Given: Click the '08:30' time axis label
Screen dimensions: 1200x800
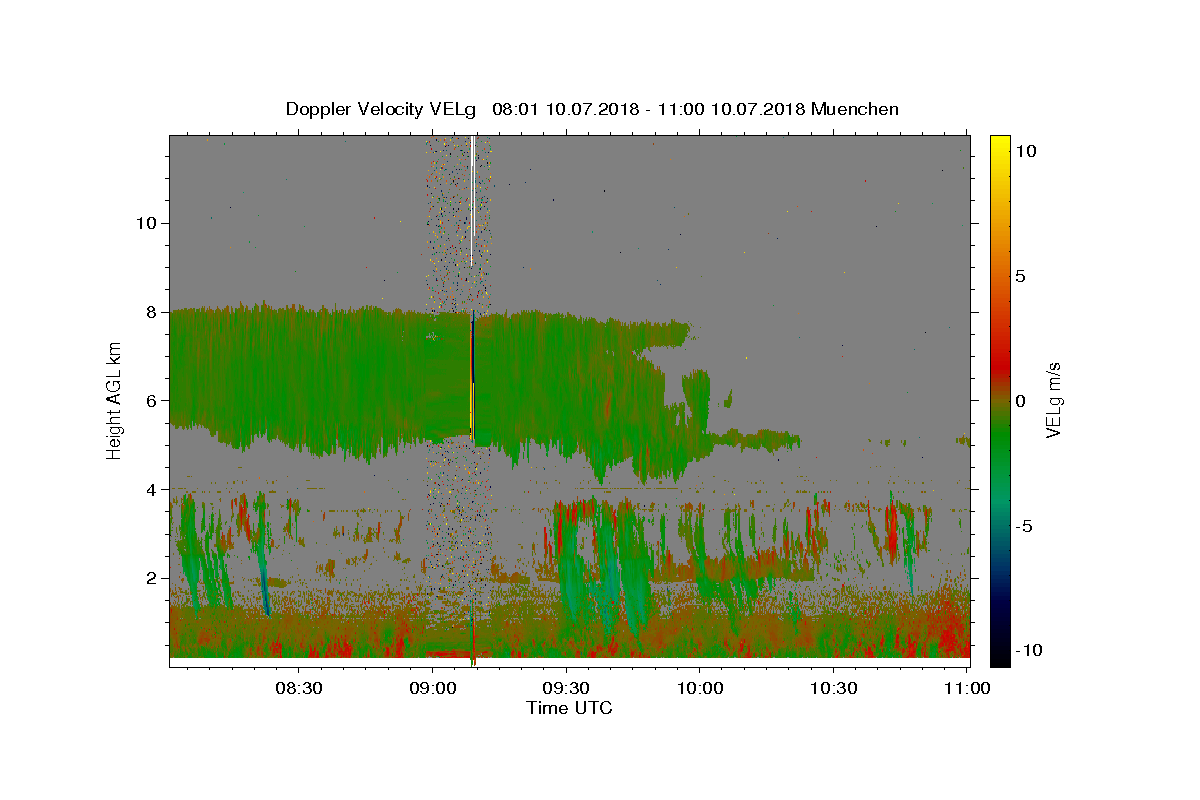Looking at the screenshot, I should 298,688.
